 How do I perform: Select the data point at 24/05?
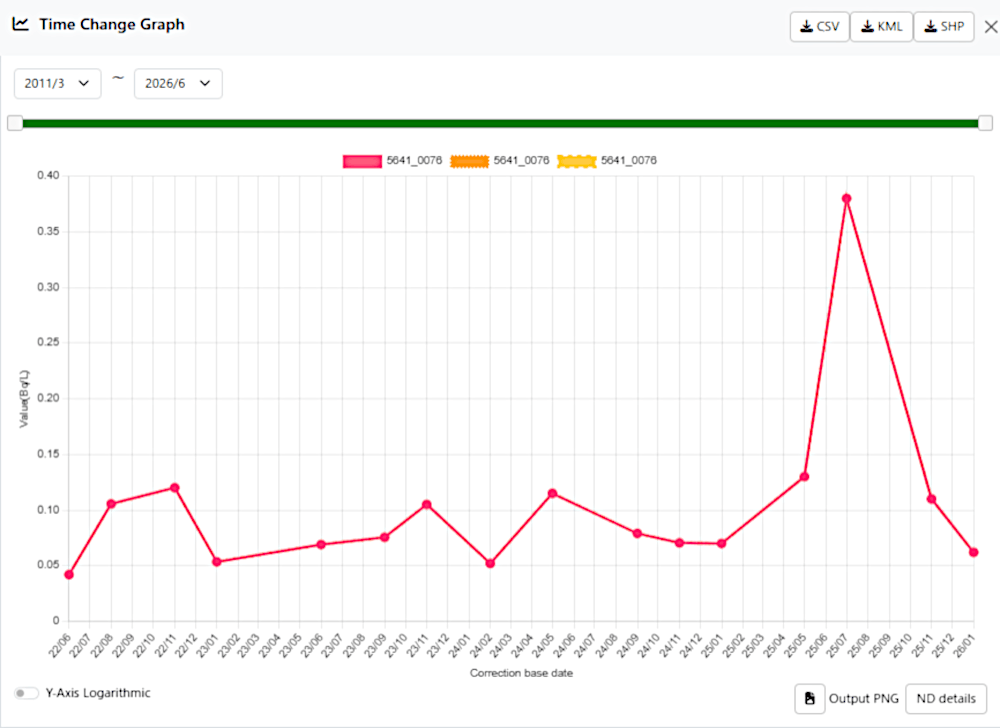(x=552, y=493)
